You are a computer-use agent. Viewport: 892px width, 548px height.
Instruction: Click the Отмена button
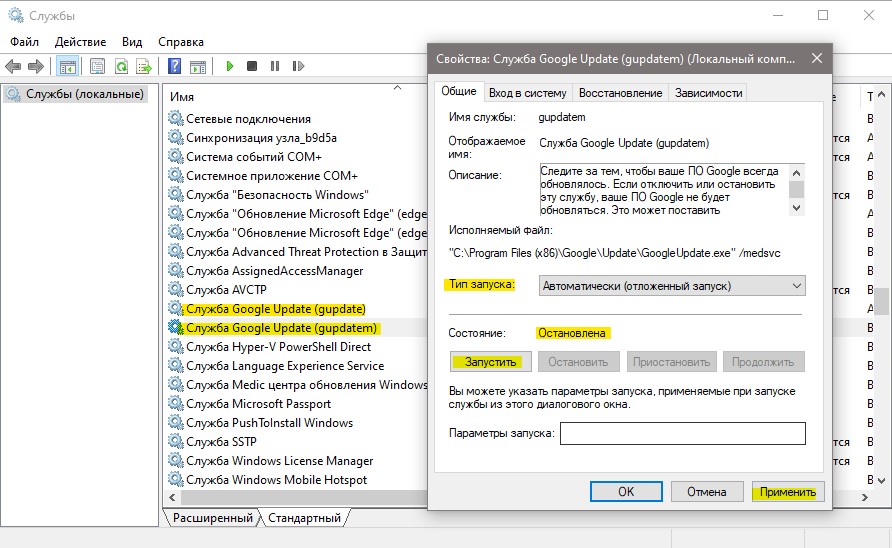[707, 492]
